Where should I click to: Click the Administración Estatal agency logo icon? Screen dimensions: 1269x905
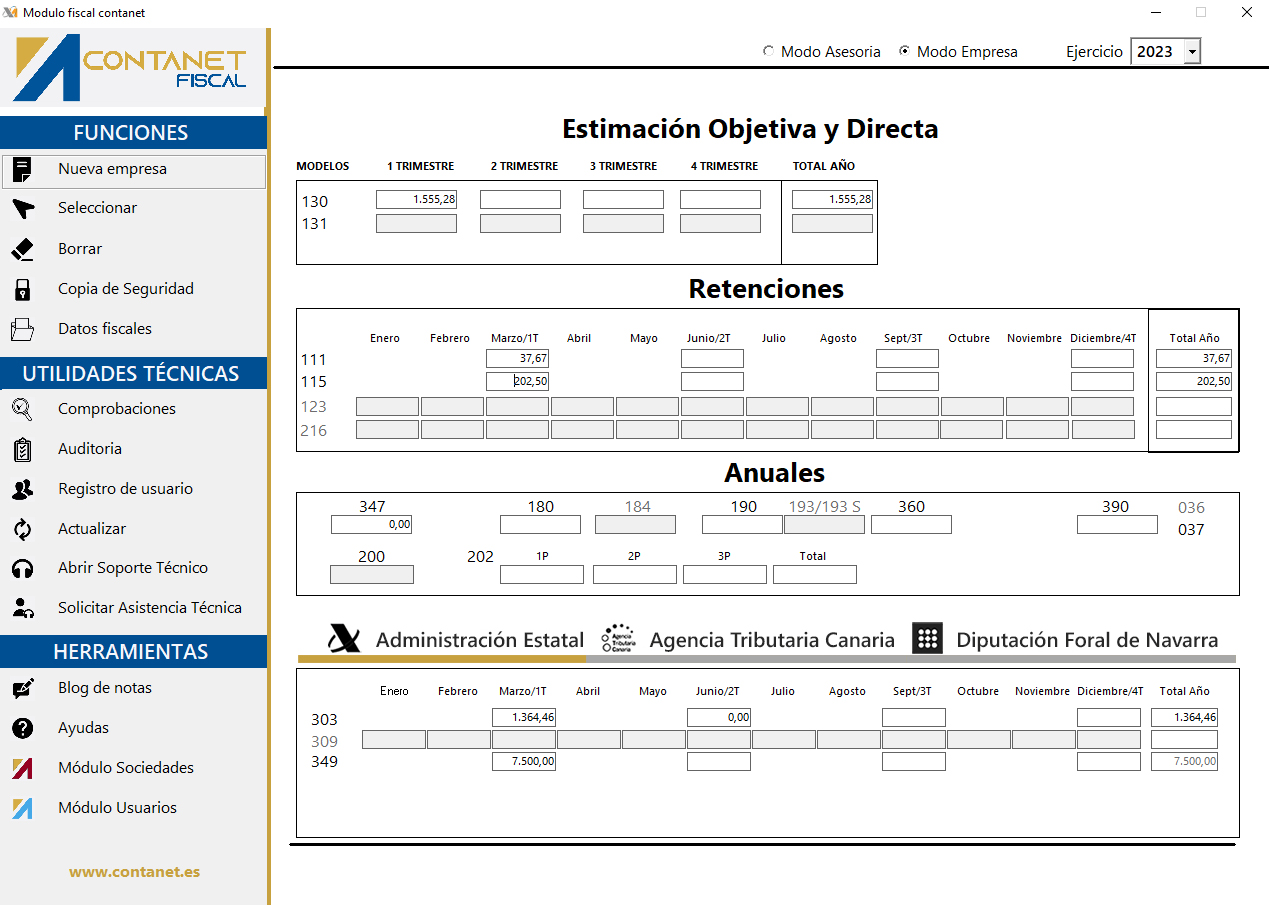click(x=344, y=638)
